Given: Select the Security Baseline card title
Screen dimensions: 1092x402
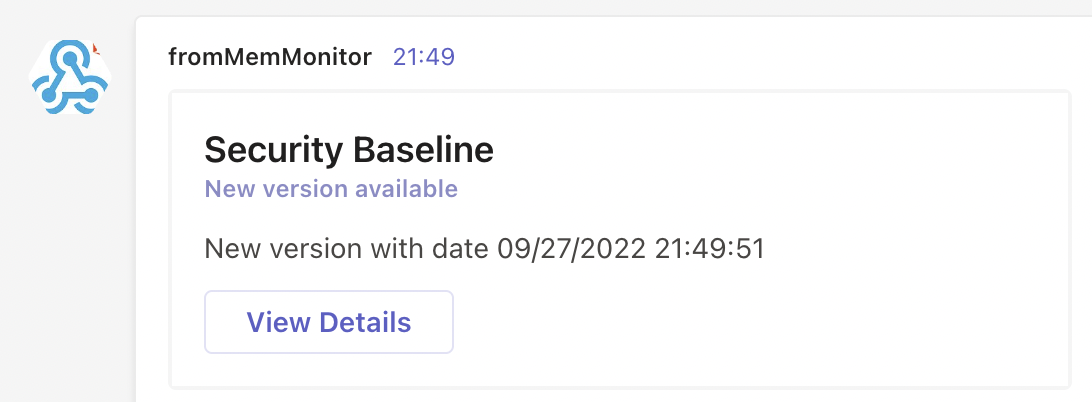Looking at the screenshot, I should pyautogui.click(x=349, y=151).
